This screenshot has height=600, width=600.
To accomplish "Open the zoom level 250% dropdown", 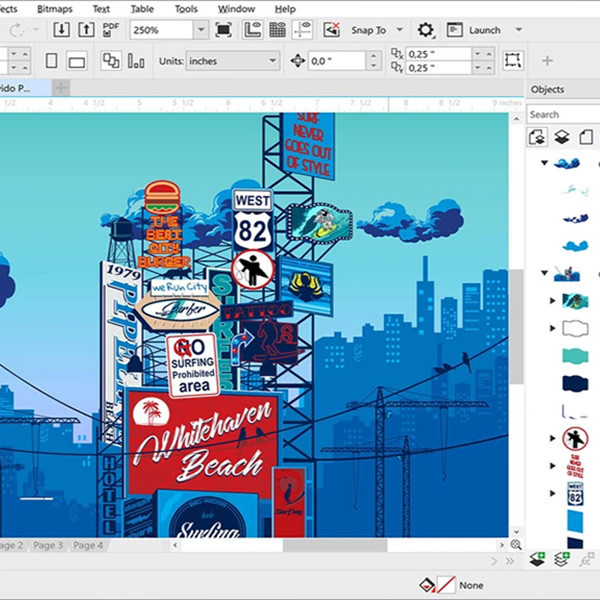I will tap(201, 30).
